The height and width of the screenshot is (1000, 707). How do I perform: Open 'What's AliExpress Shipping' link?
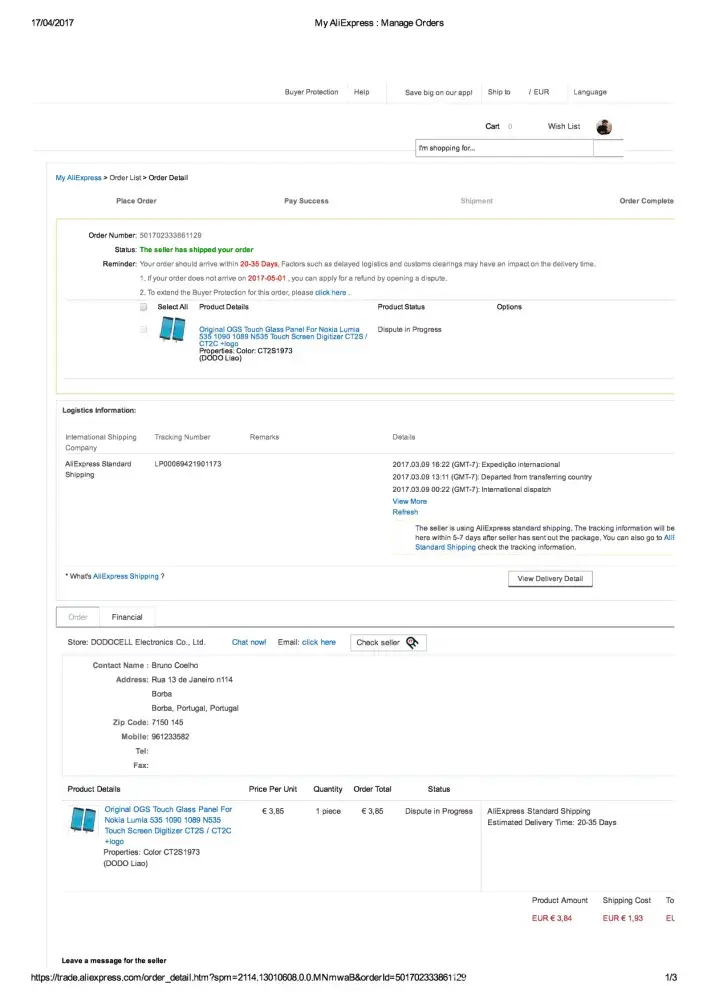pyautogui.click(x=126, y=577)
